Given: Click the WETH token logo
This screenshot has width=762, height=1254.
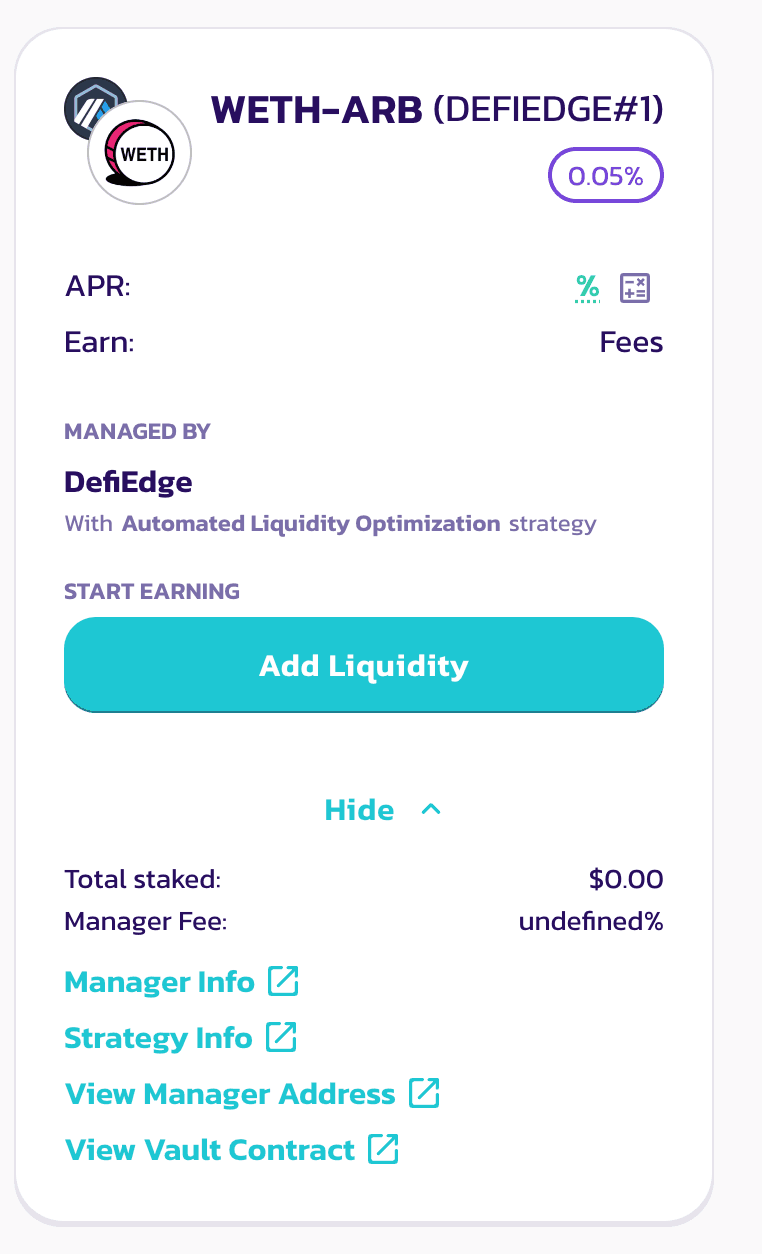Looking at the screenshot, I should [140, 154].
